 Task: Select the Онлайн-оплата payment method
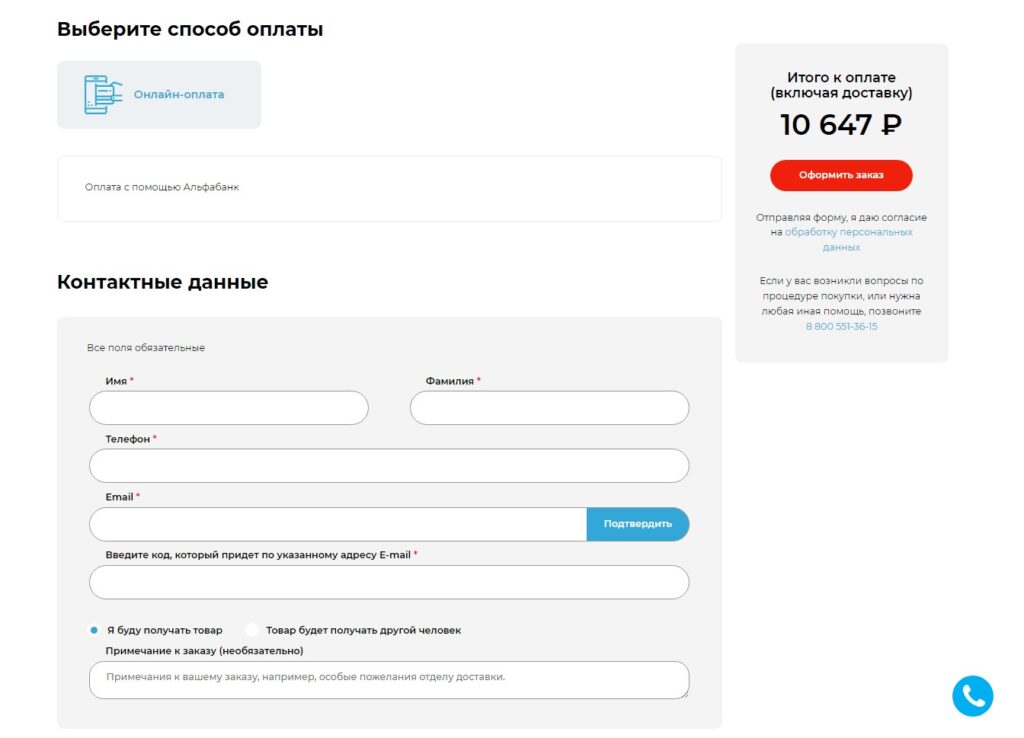(159, 95)
